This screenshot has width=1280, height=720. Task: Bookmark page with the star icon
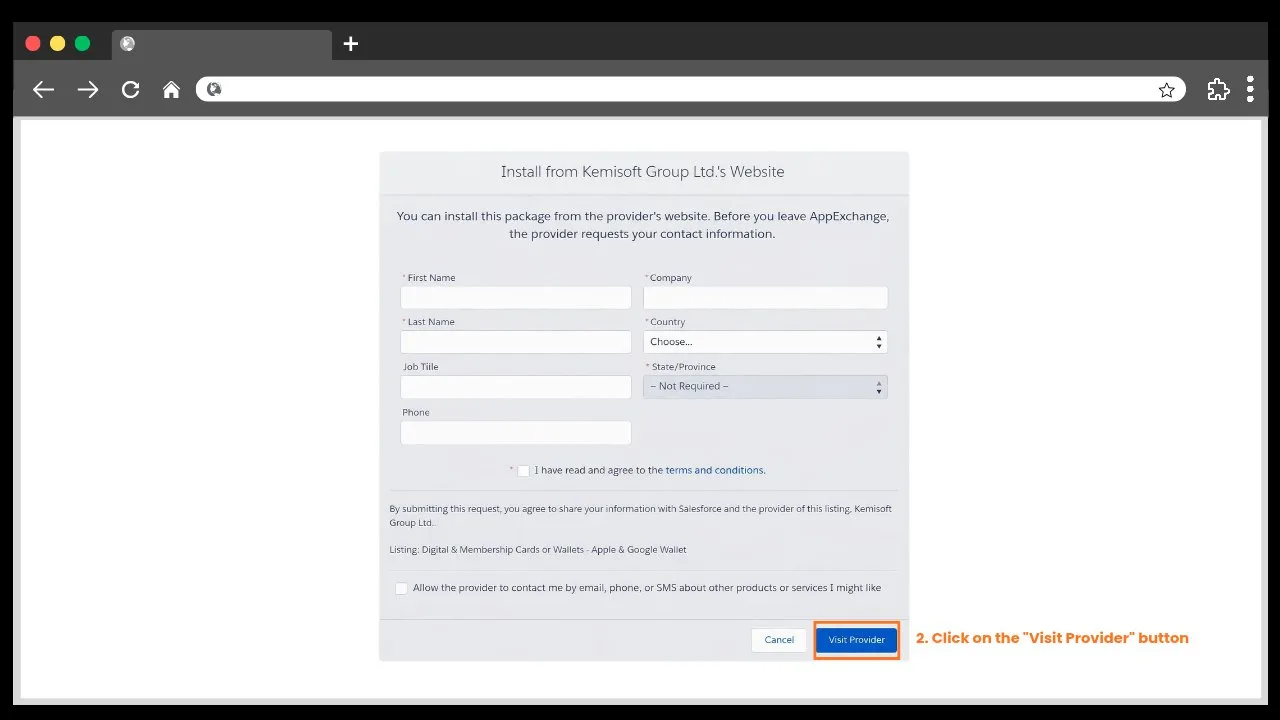1166,90
